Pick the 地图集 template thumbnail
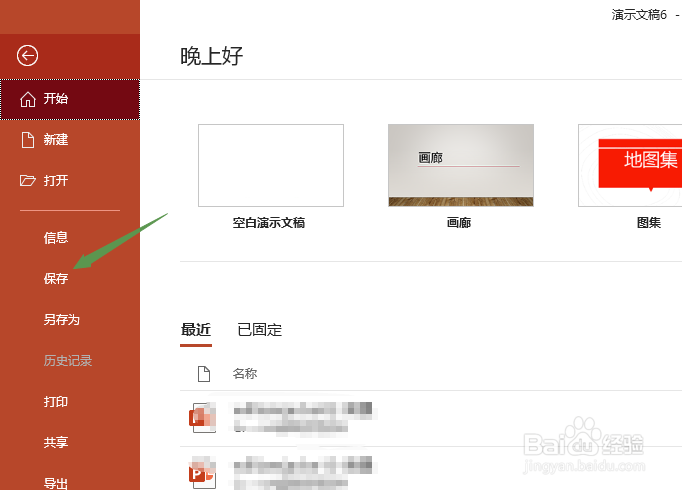The image size is (682, 490). click(630, 165)
